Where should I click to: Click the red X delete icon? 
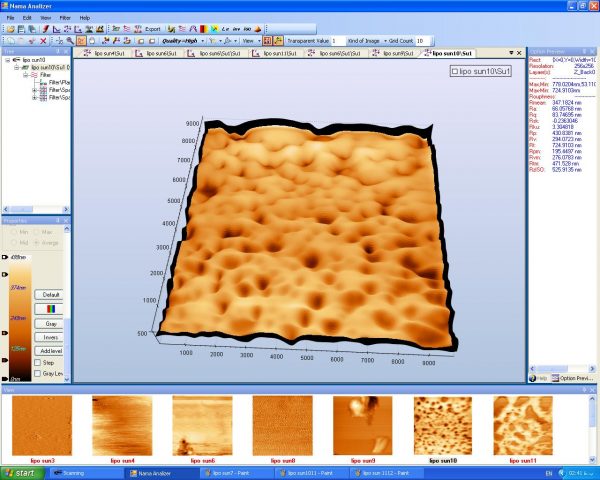point(43,41)
